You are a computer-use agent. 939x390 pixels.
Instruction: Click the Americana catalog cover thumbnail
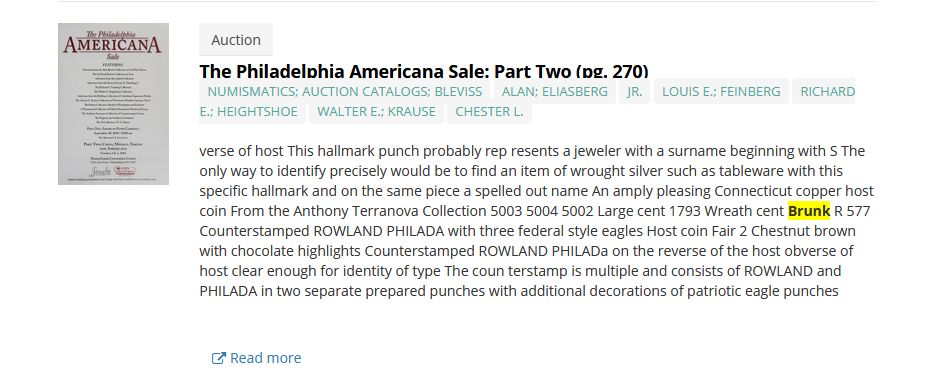tap(113, 104)
